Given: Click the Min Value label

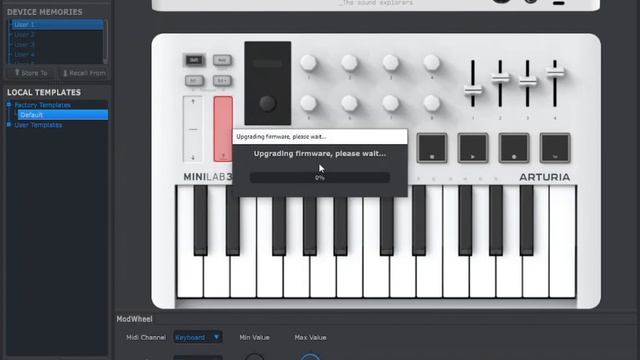Looking at the screenshot, I should (254, 338).
